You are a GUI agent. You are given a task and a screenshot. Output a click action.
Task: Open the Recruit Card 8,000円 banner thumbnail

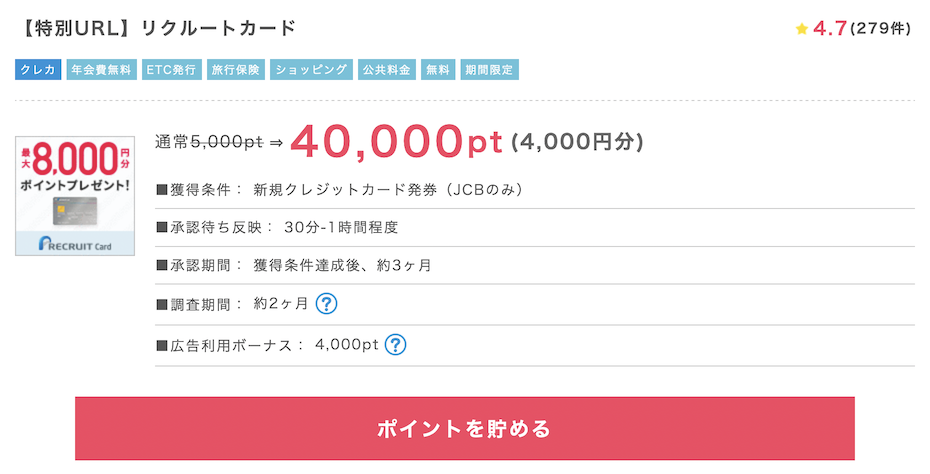tap(75, 196)
